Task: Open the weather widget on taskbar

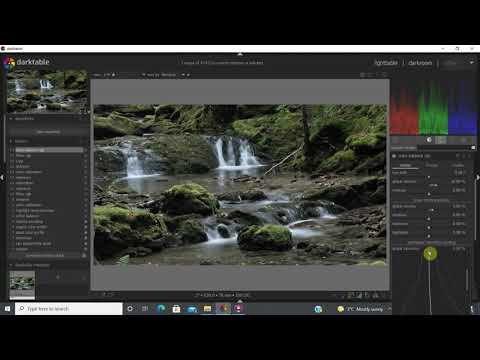Action: pos(361,309)
